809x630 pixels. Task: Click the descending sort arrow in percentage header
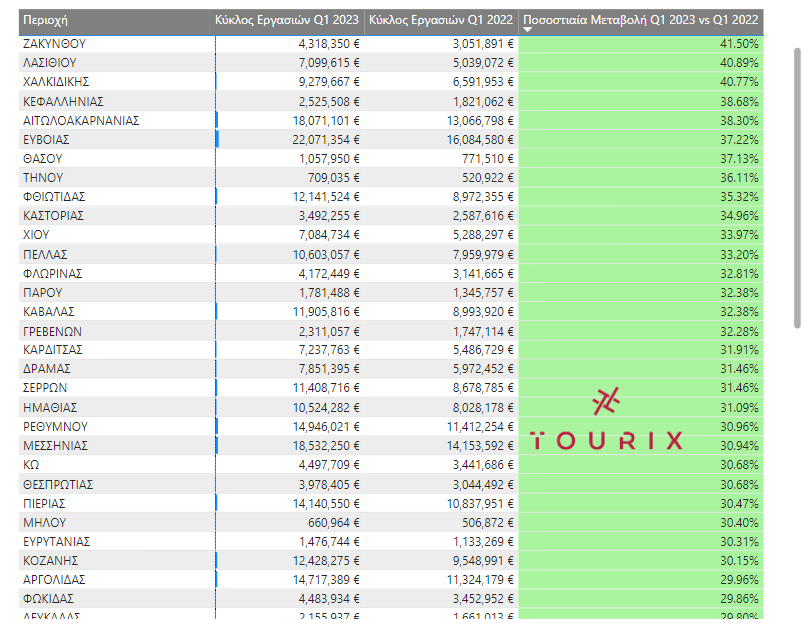[528, 30]
